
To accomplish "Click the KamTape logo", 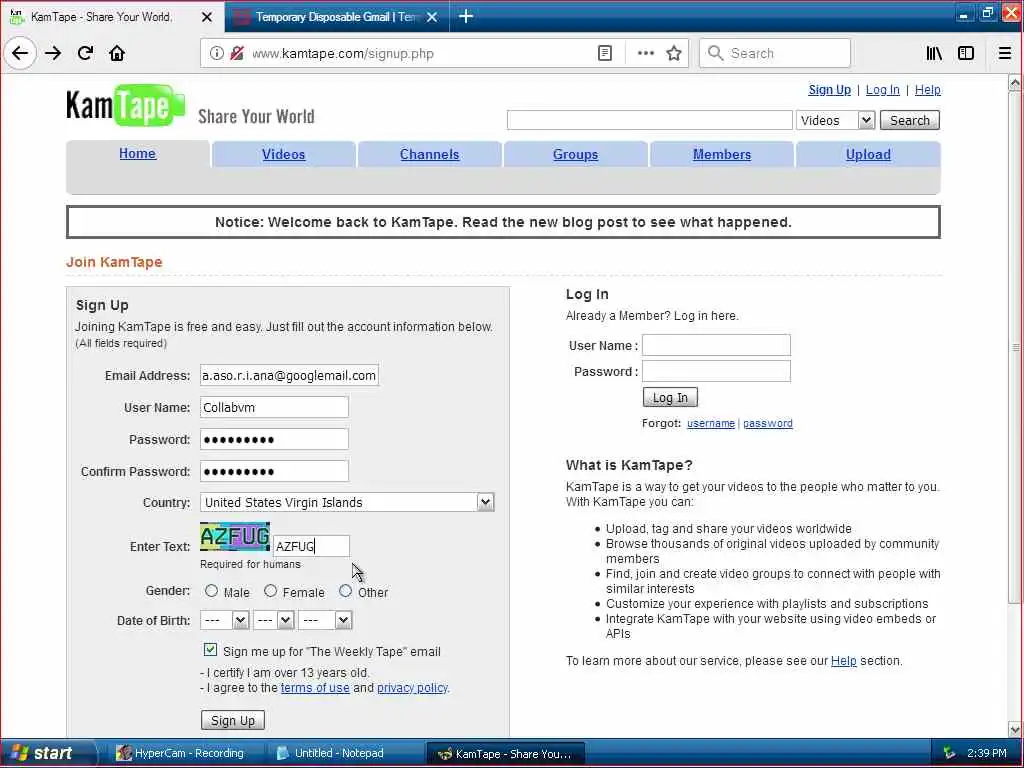I will pos(125,105).
